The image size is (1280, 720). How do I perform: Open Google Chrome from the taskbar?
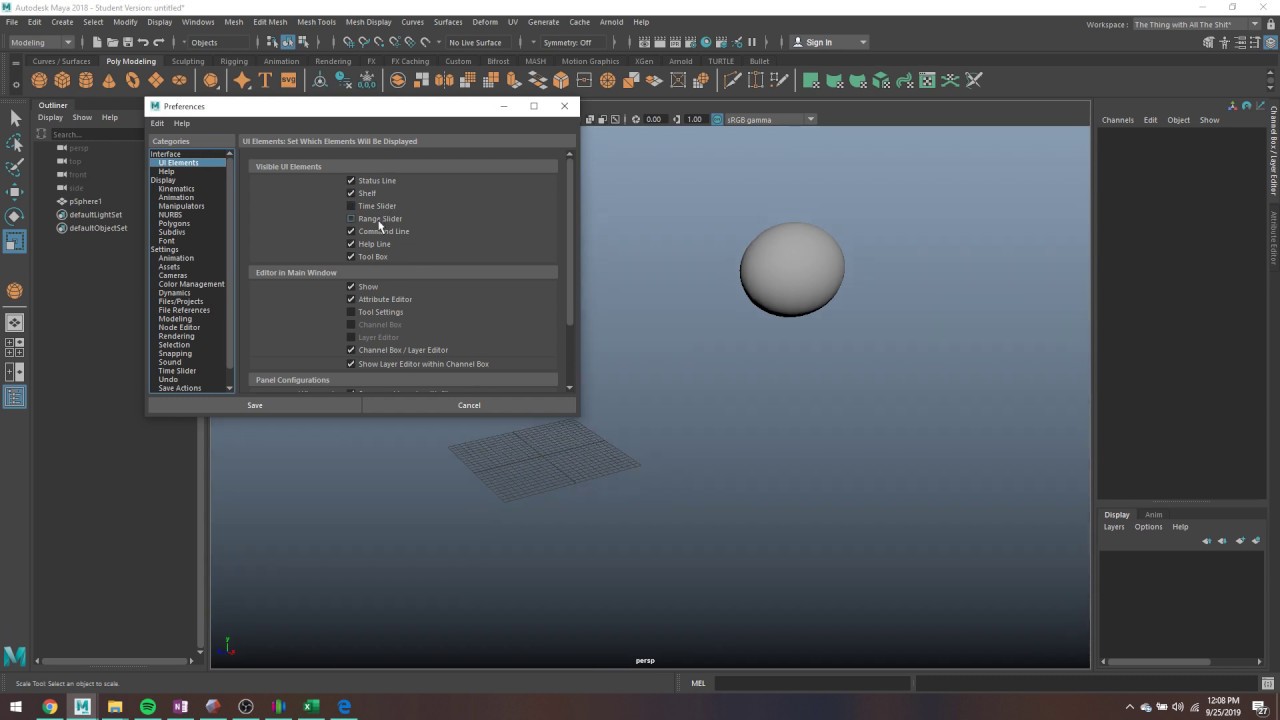pyautogui.click(x=49, y=706)
